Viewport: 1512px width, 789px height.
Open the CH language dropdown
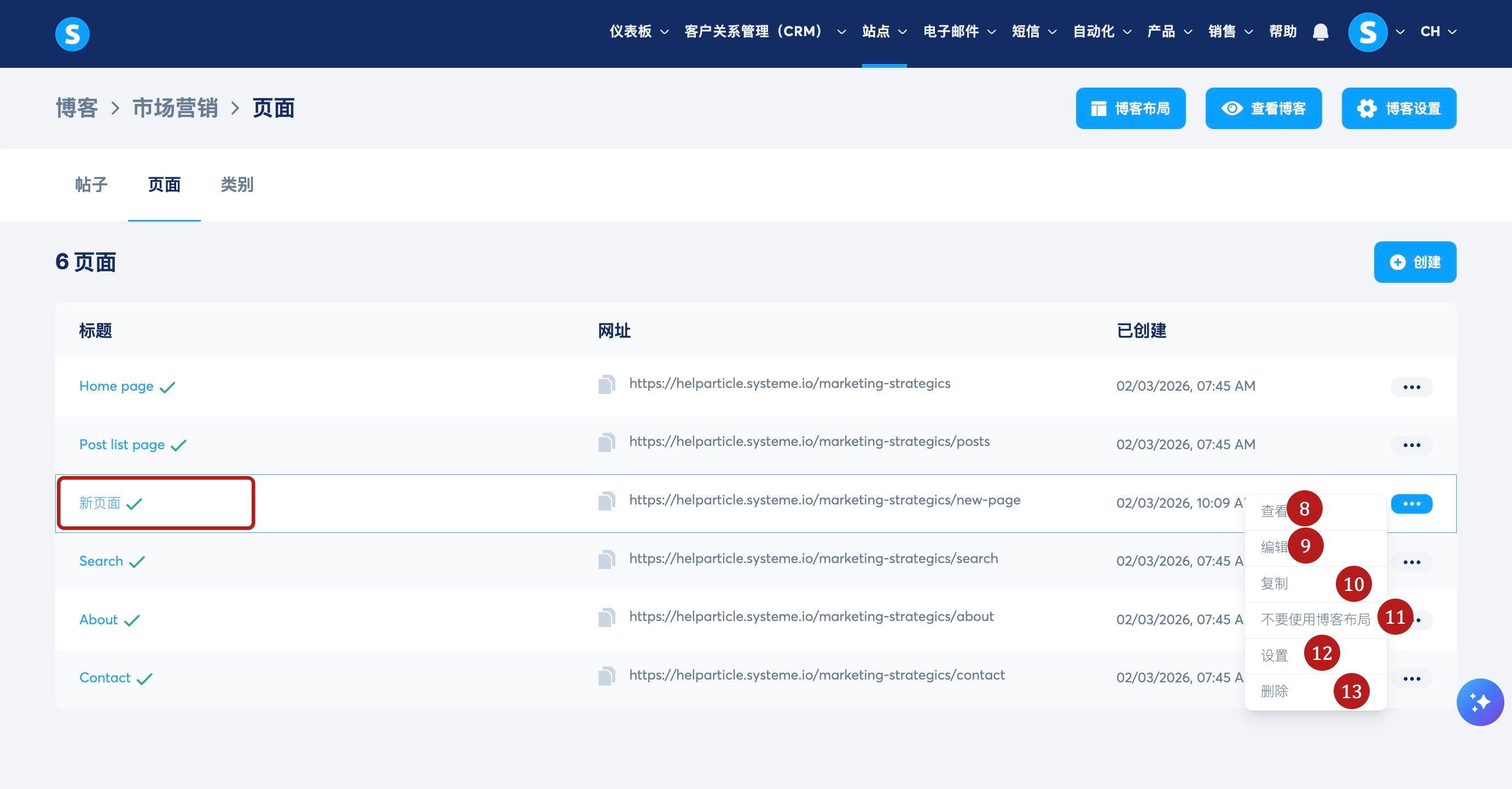tap(1438, 32)
